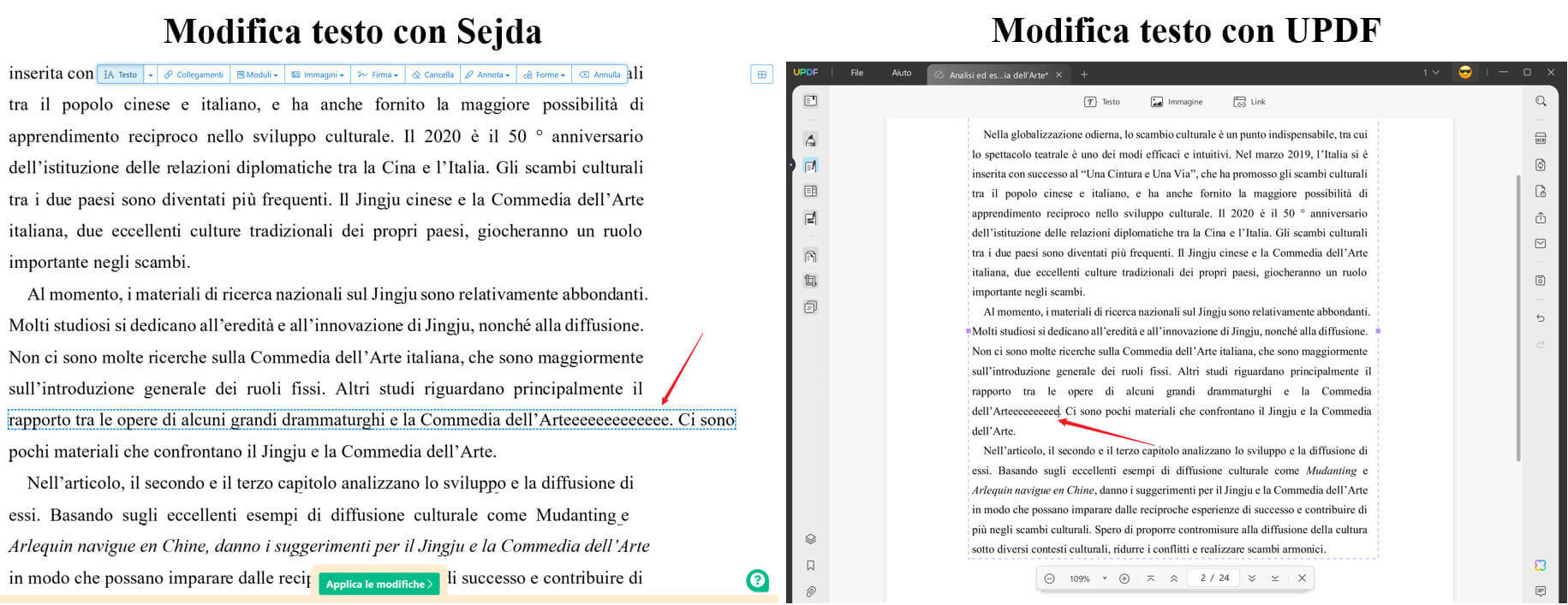Expand the Moduli dropdown in Sejda

coord(257,74)
